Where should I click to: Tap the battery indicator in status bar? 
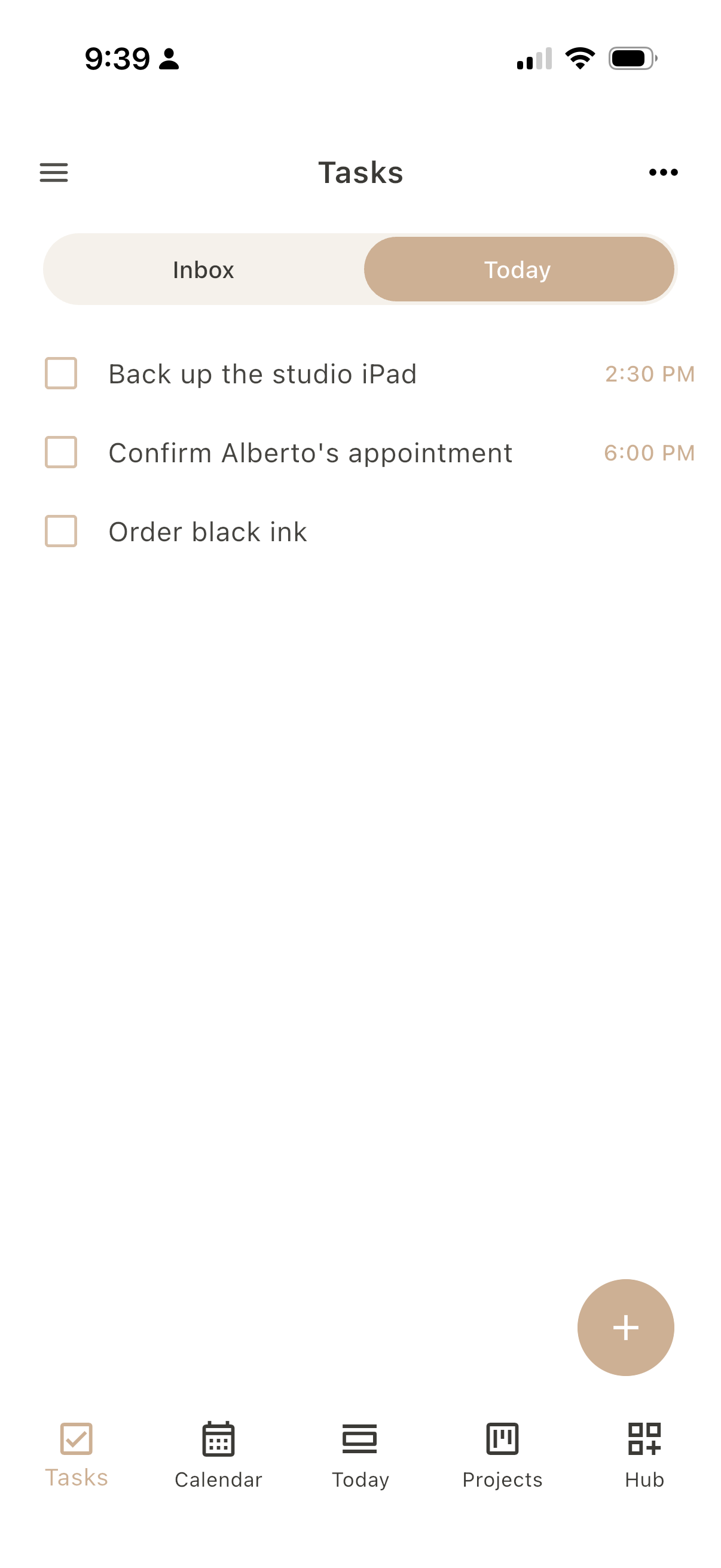(633, 59)
